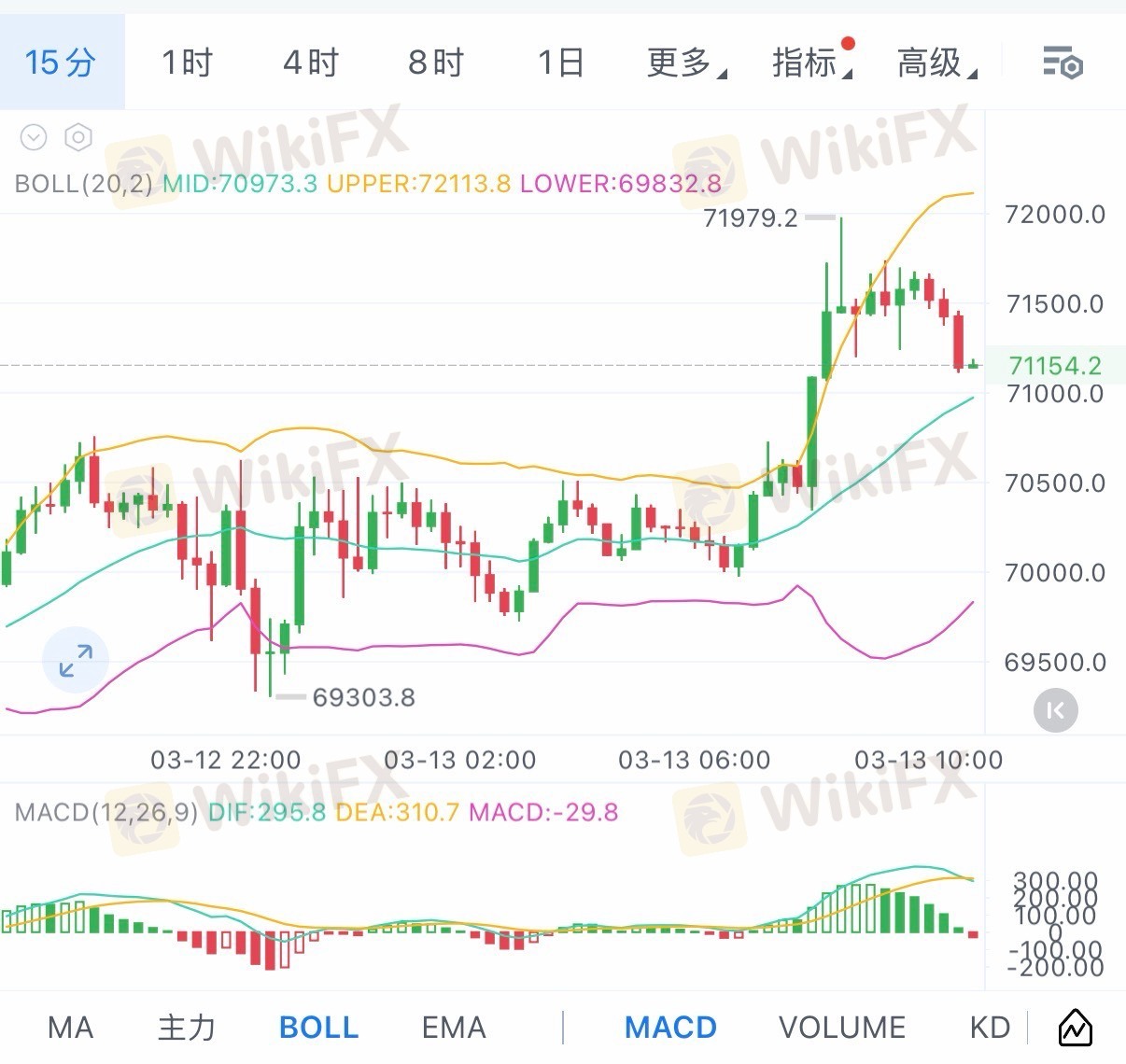Expand the 更多 timeframe dropdown
The height and width of the screenshot is (1064, 1126).
tap(686, 63)
